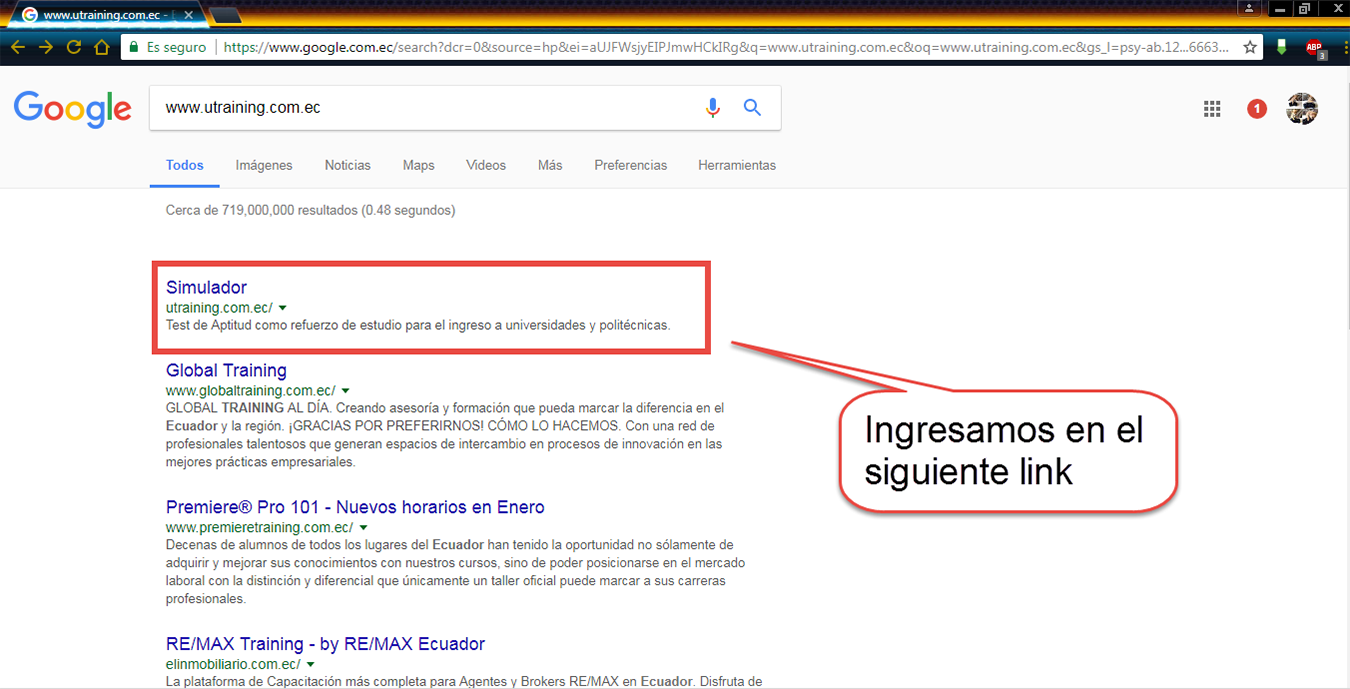Select the Todos tab

coord(185,165)
